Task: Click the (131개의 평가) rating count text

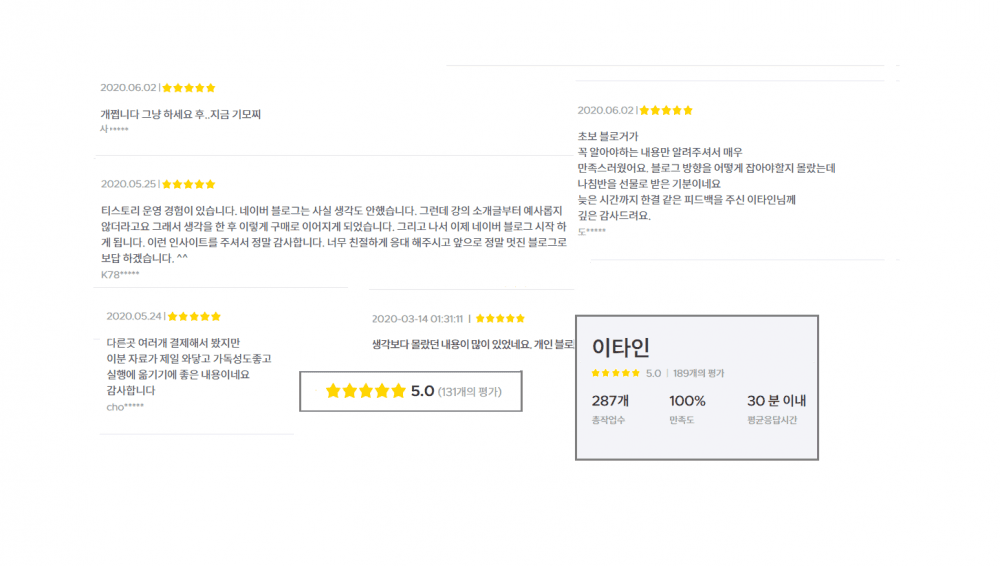Action: 470,391
